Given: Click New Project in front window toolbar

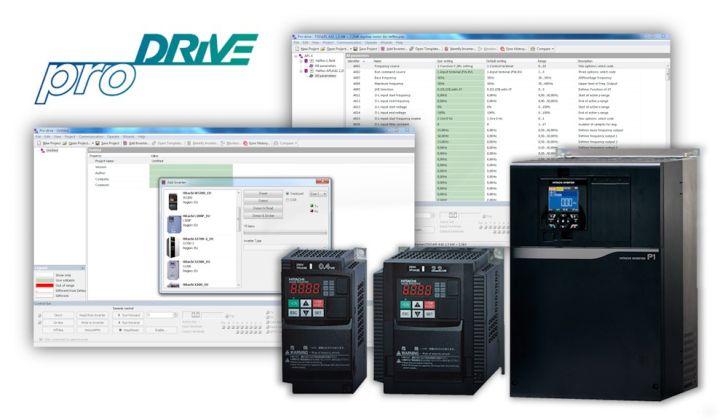Looking at the screenshot, I should coord(50,144).
